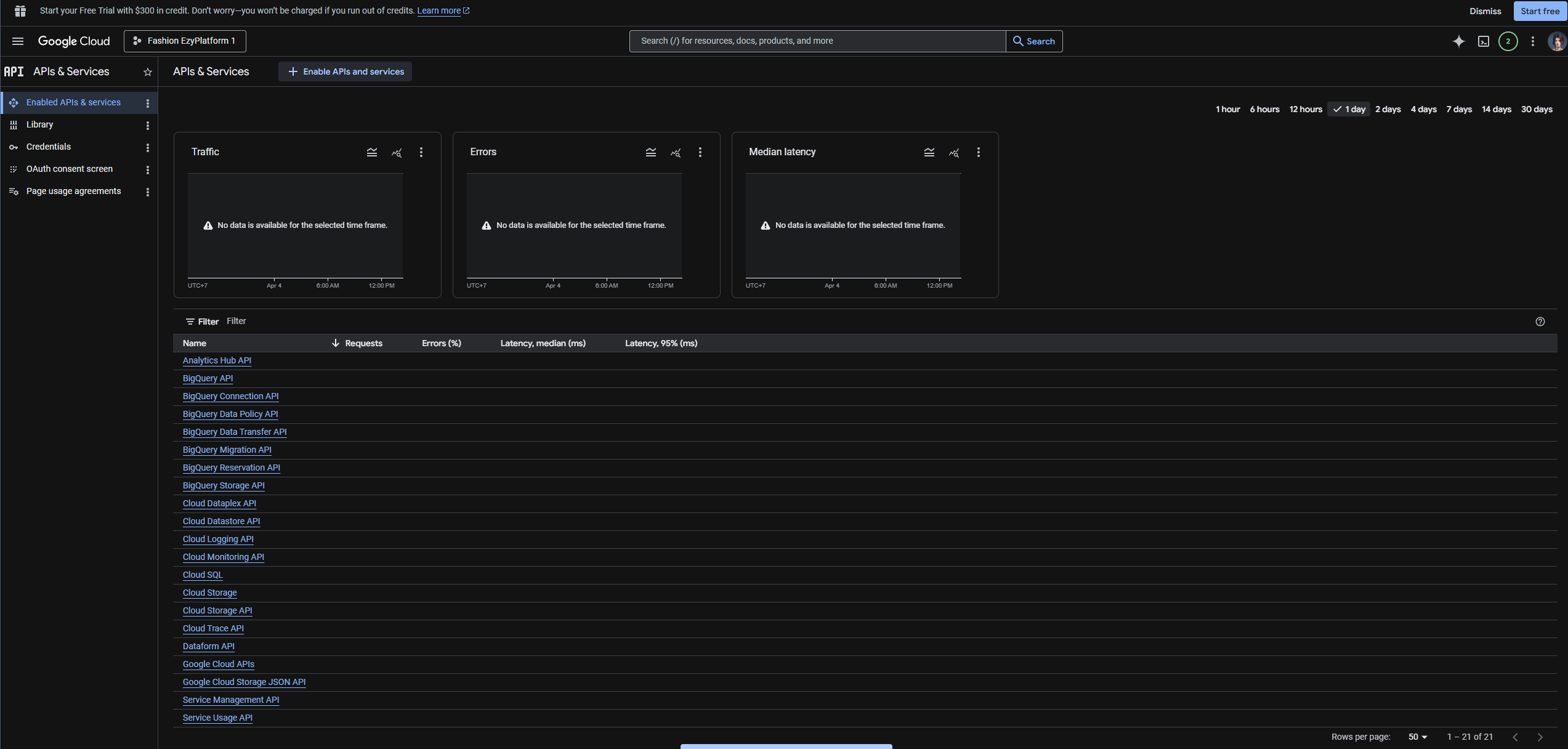The image size is (1568, 749).
Task: Explore data icon on Errors chart
Action: tap(676, 152)
